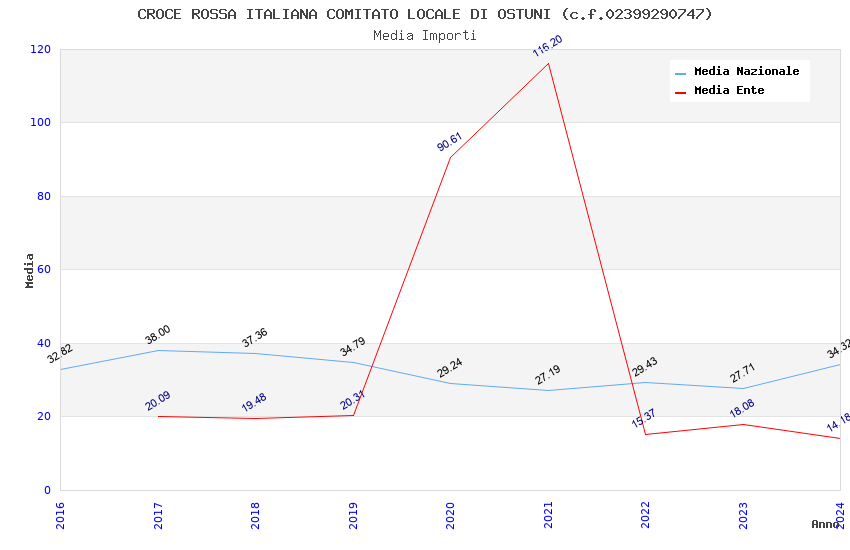
Task: Click the data label 38.00
Action: coord(158,335)
